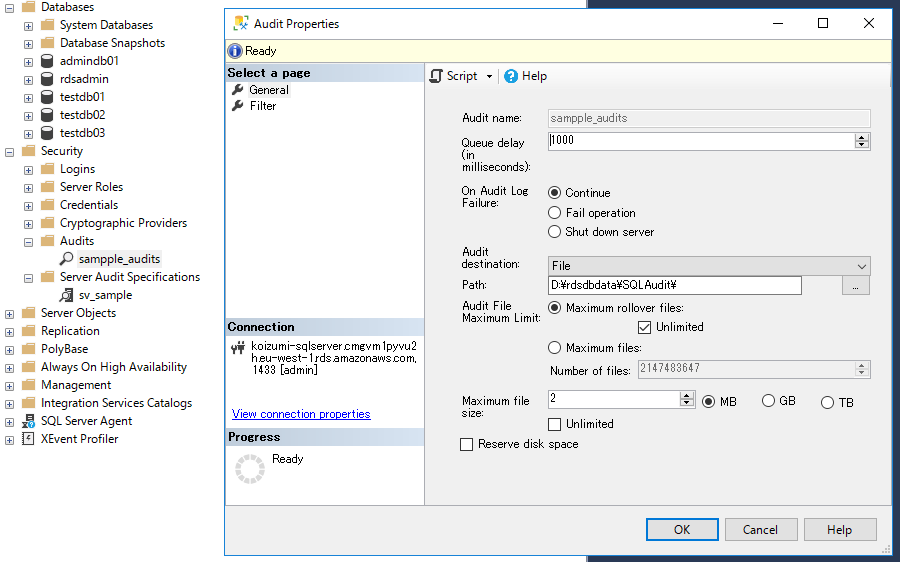Click the sampple_audits audit magnifier icon

pos(67,259)
